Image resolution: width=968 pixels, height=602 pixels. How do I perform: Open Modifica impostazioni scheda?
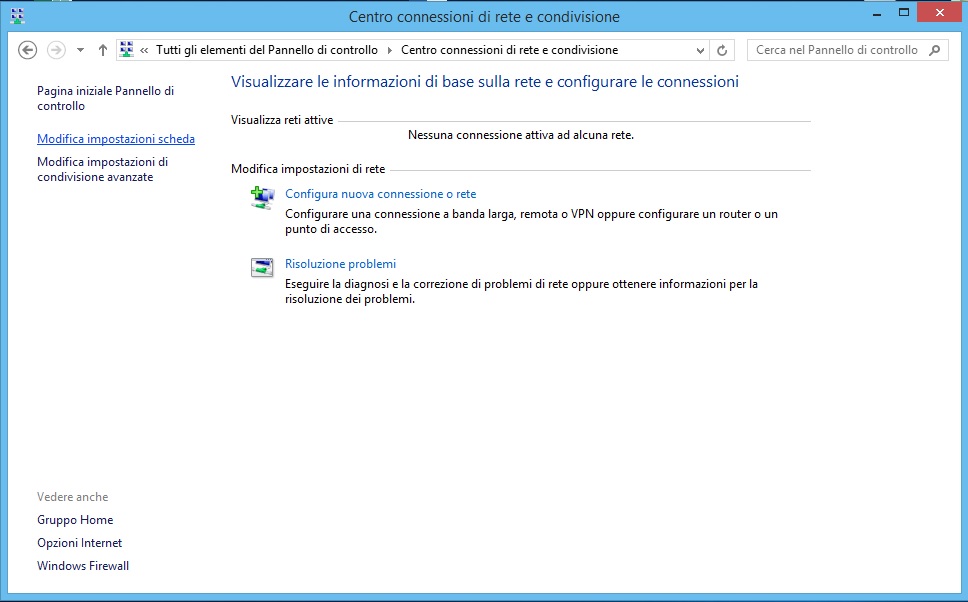(116, 139)
